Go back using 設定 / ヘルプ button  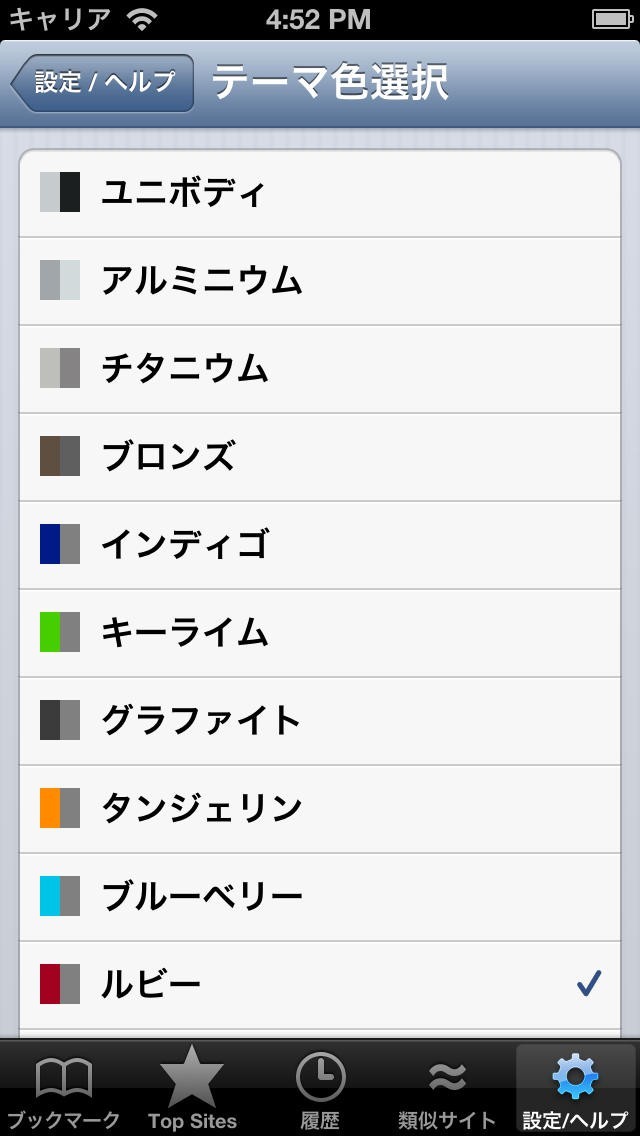103,82
